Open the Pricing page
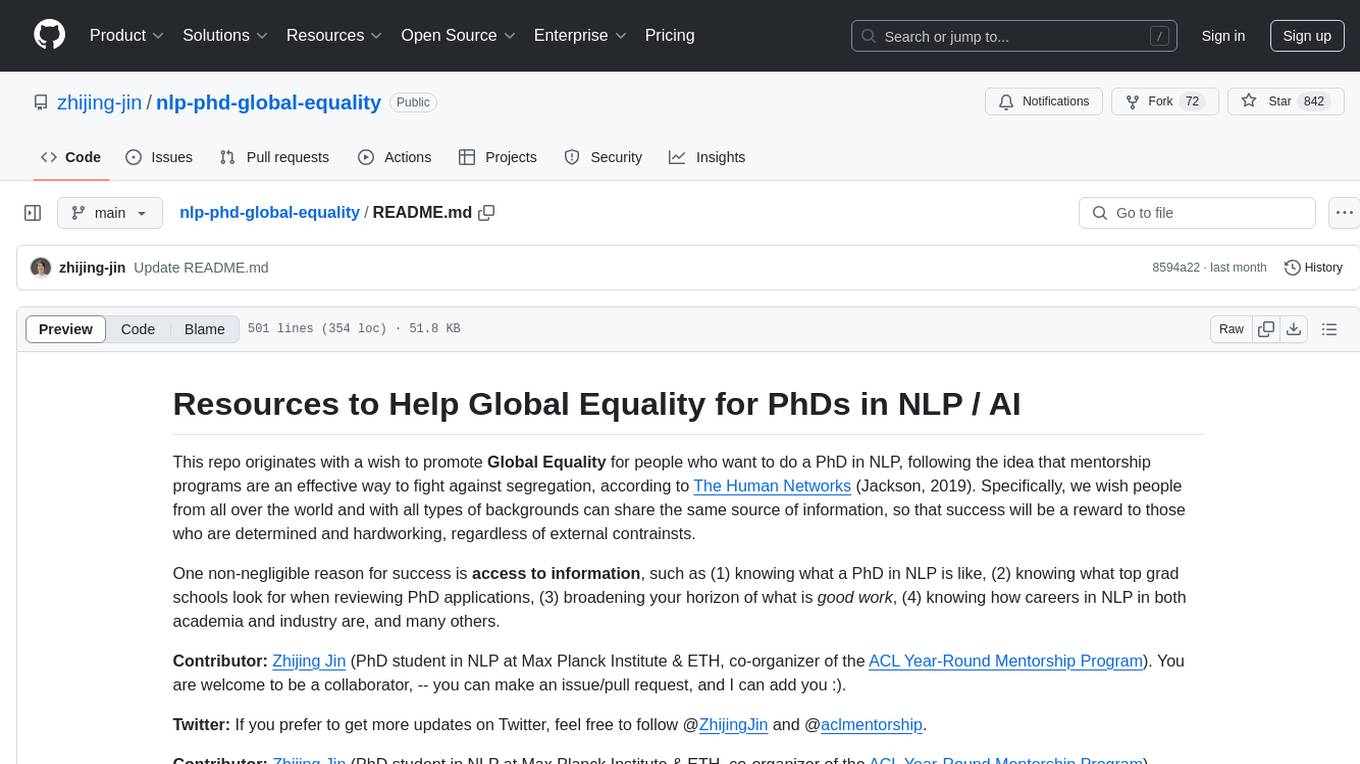The width and height of the screenshot is (1360, 764). click(x=670, y=35)
